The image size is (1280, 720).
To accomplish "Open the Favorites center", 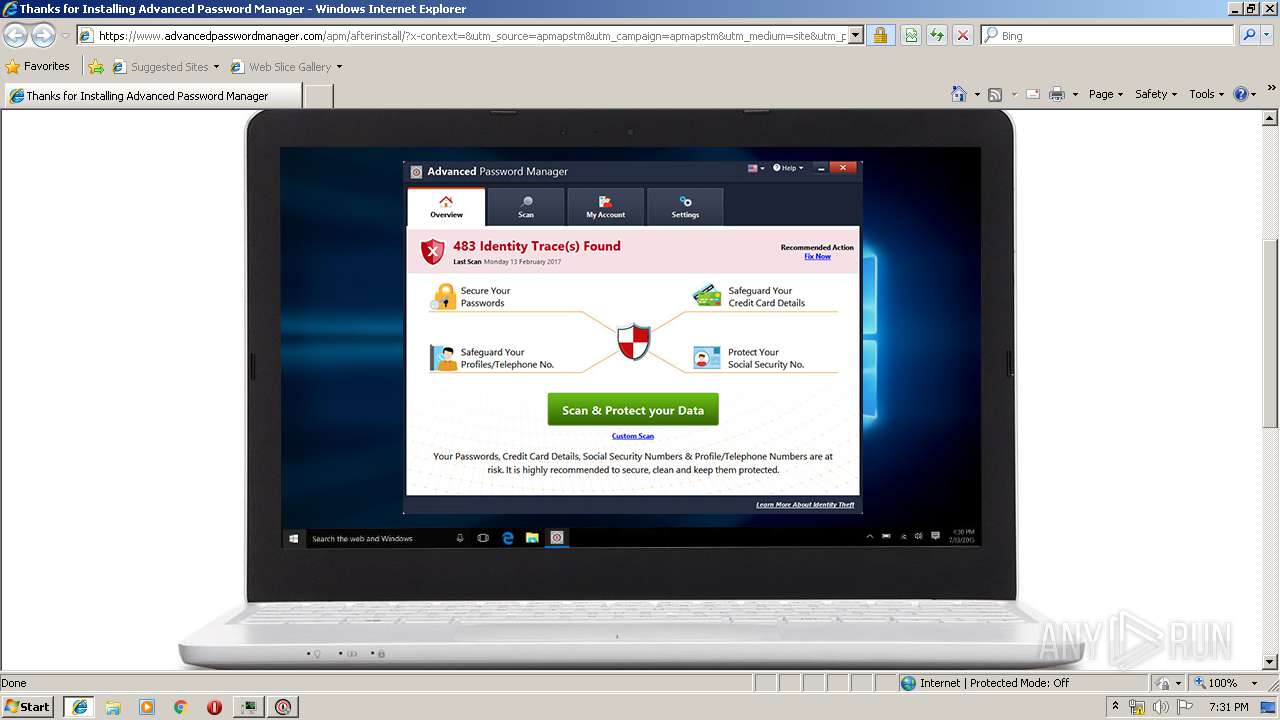I will point(37,66).
